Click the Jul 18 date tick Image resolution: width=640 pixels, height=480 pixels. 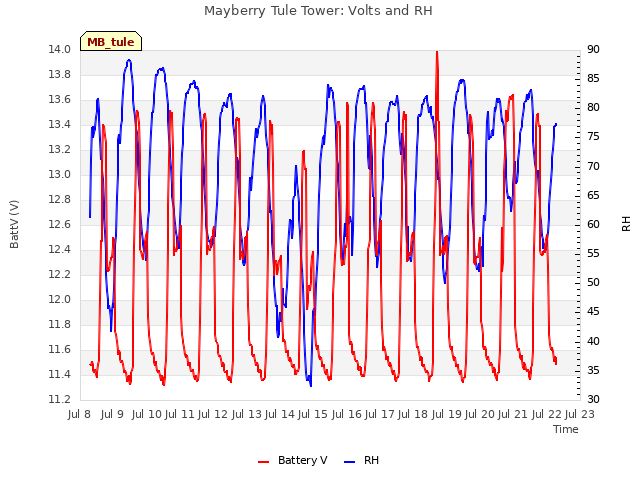pos(413,415)
